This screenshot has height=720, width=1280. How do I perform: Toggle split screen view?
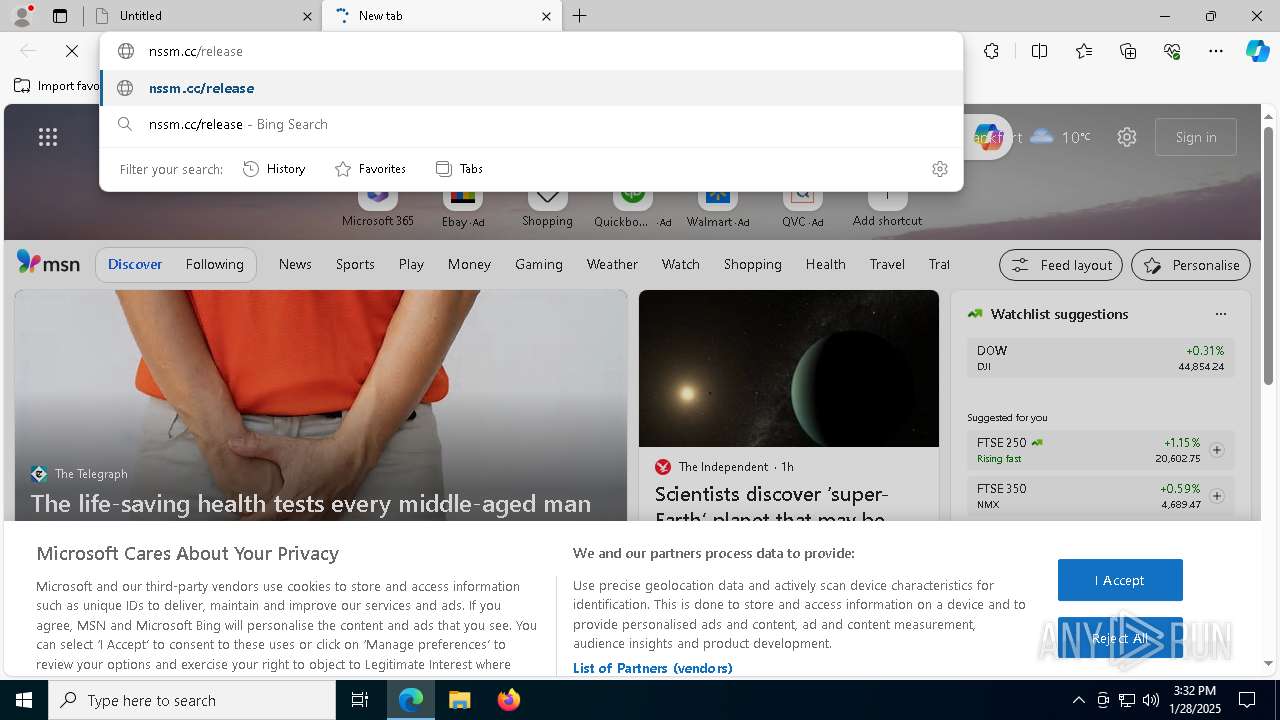[1039, 51]
